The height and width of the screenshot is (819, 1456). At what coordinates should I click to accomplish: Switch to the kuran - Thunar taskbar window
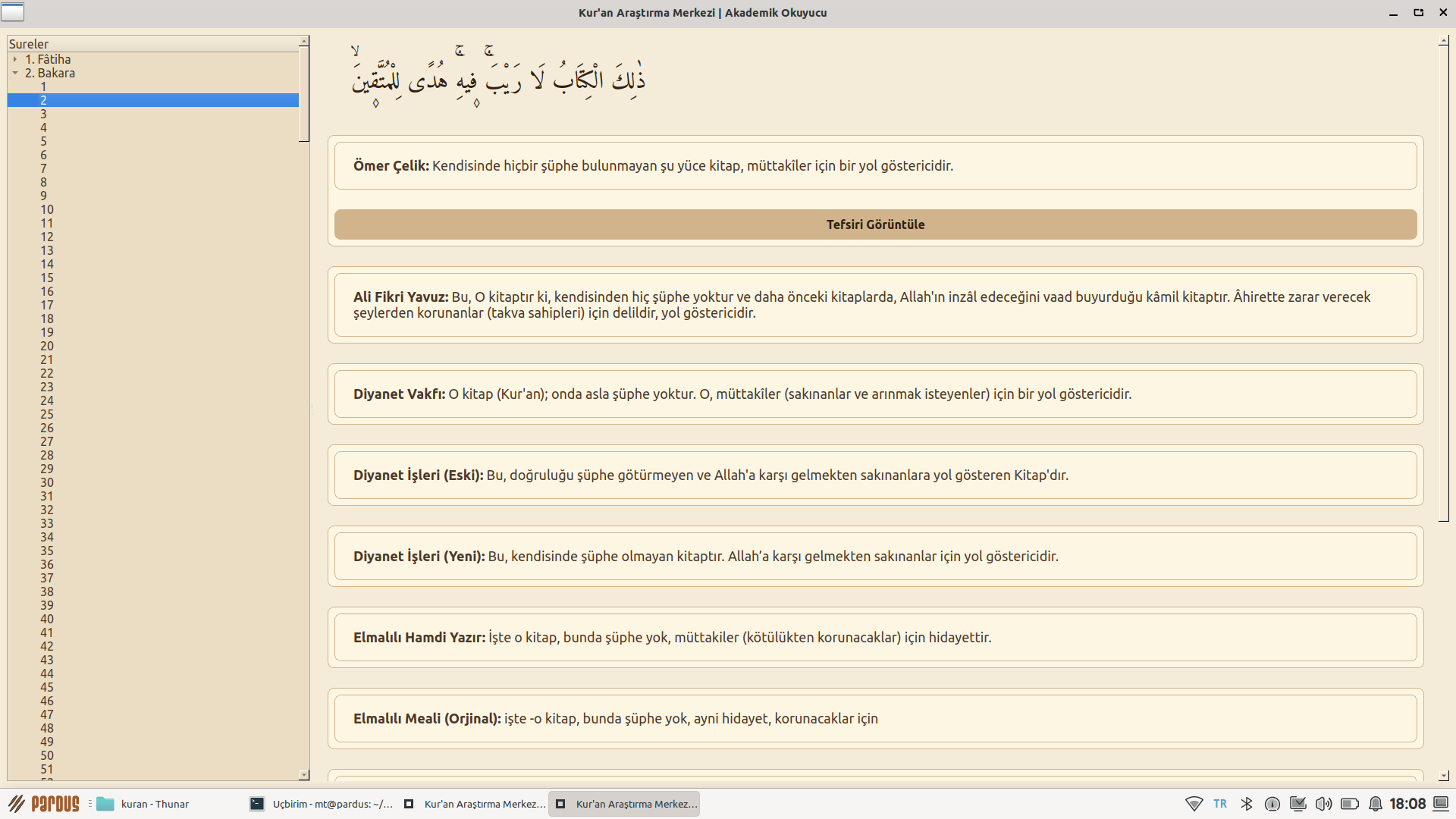(144, 804)
